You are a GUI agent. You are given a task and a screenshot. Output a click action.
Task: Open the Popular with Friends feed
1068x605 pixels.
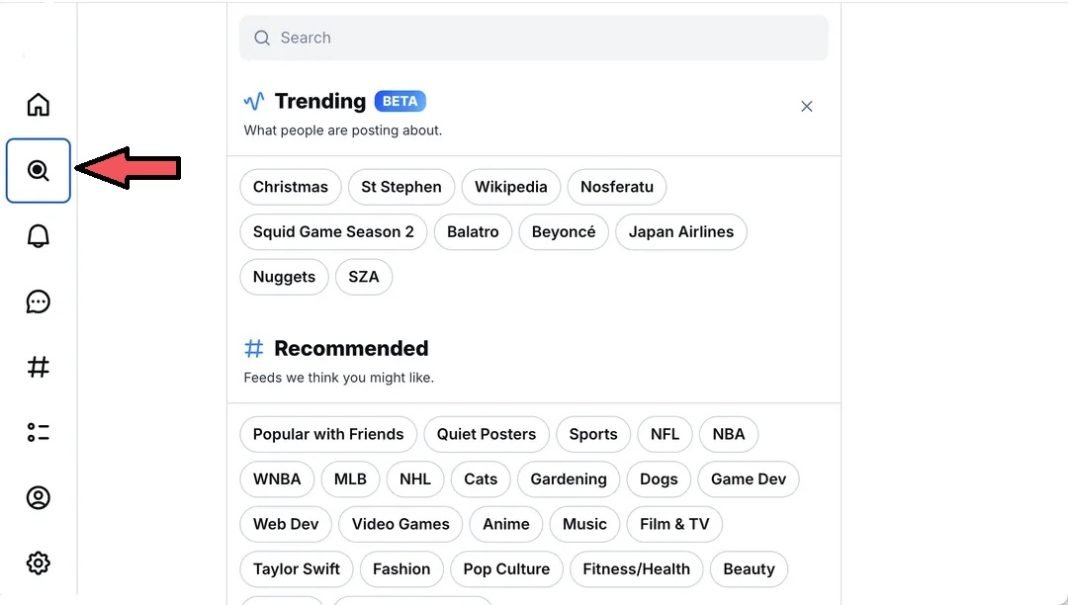coord(328,434)
